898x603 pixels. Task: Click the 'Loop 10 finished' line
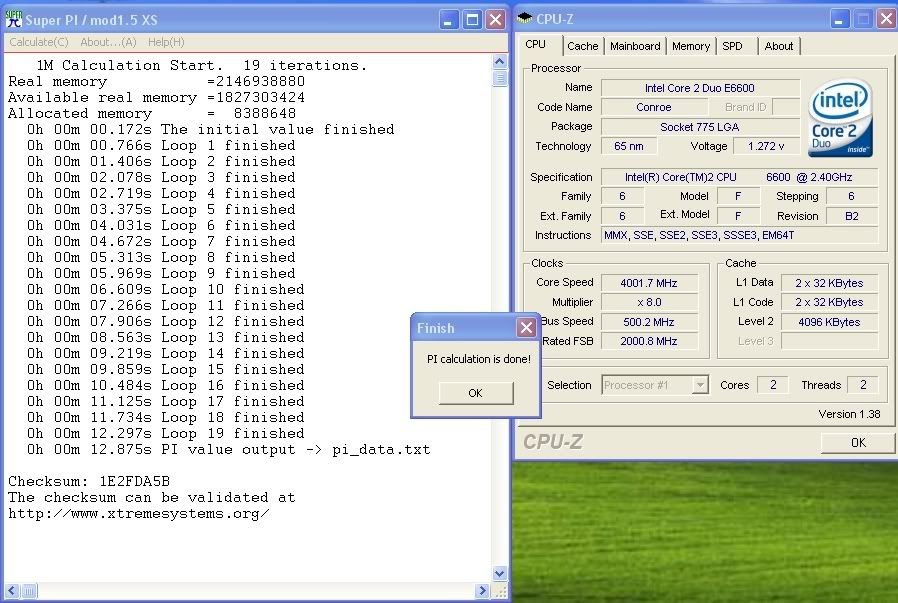(x=166, y=289)
